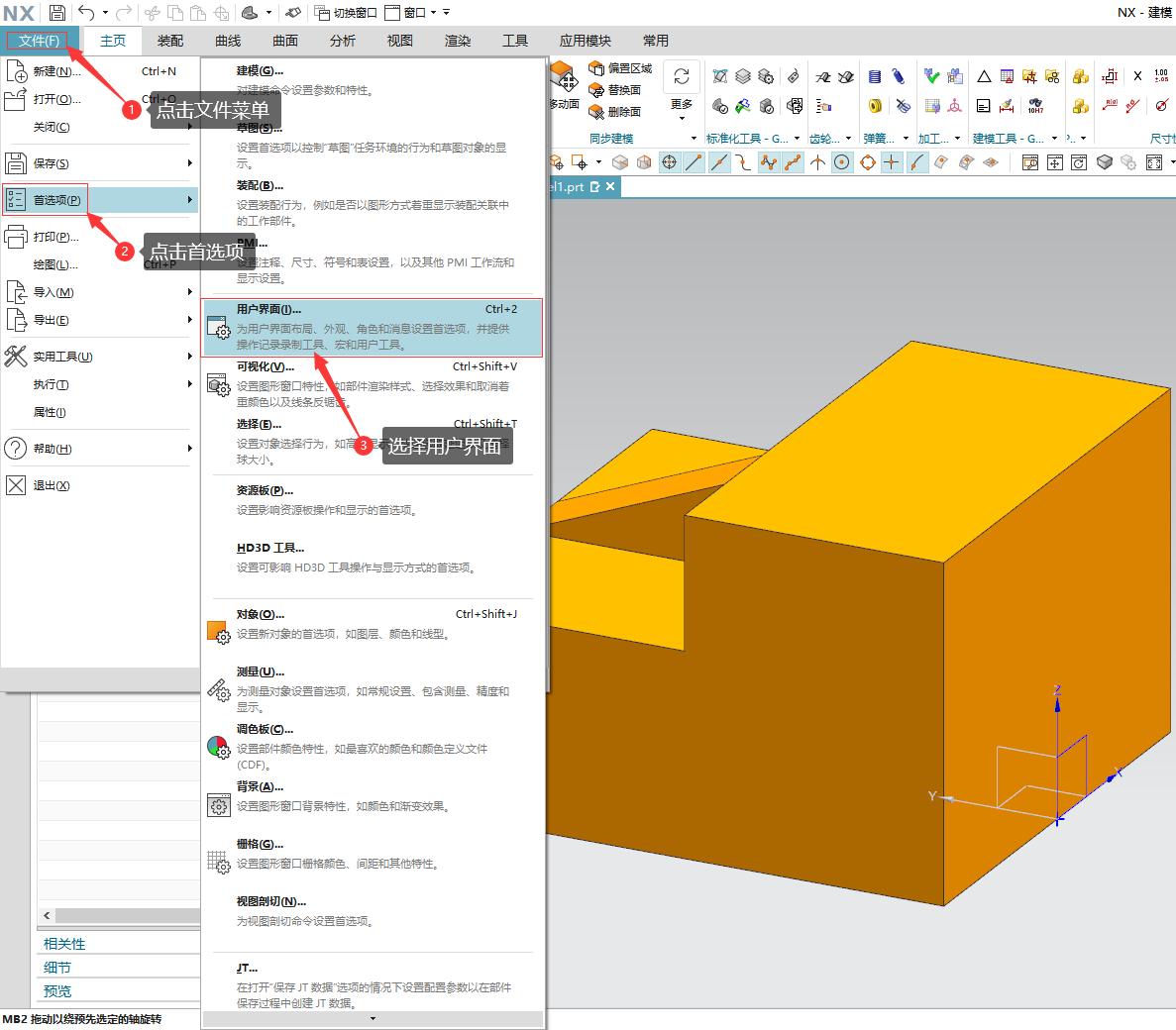Toggle the enable snap point crosshair button
This screenshot has width=1176, height=1030.
coord(669,162)
